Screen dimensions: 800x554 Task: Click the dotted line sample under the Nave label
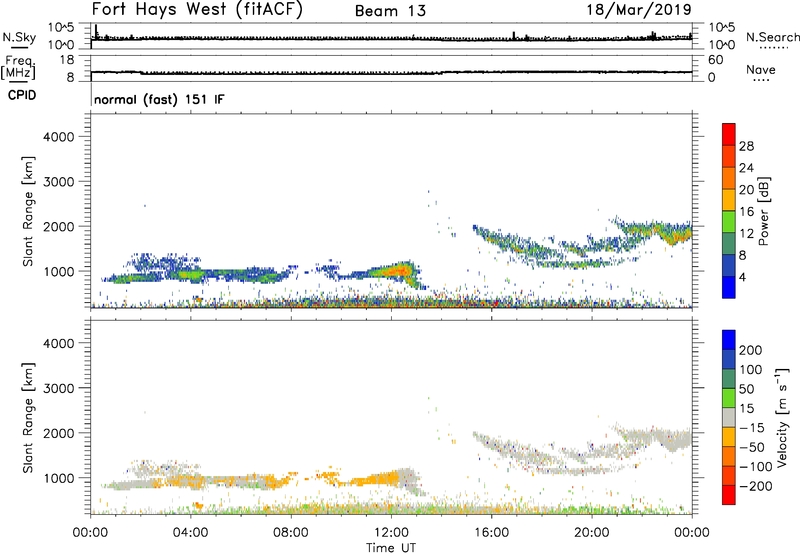[761, 80]
